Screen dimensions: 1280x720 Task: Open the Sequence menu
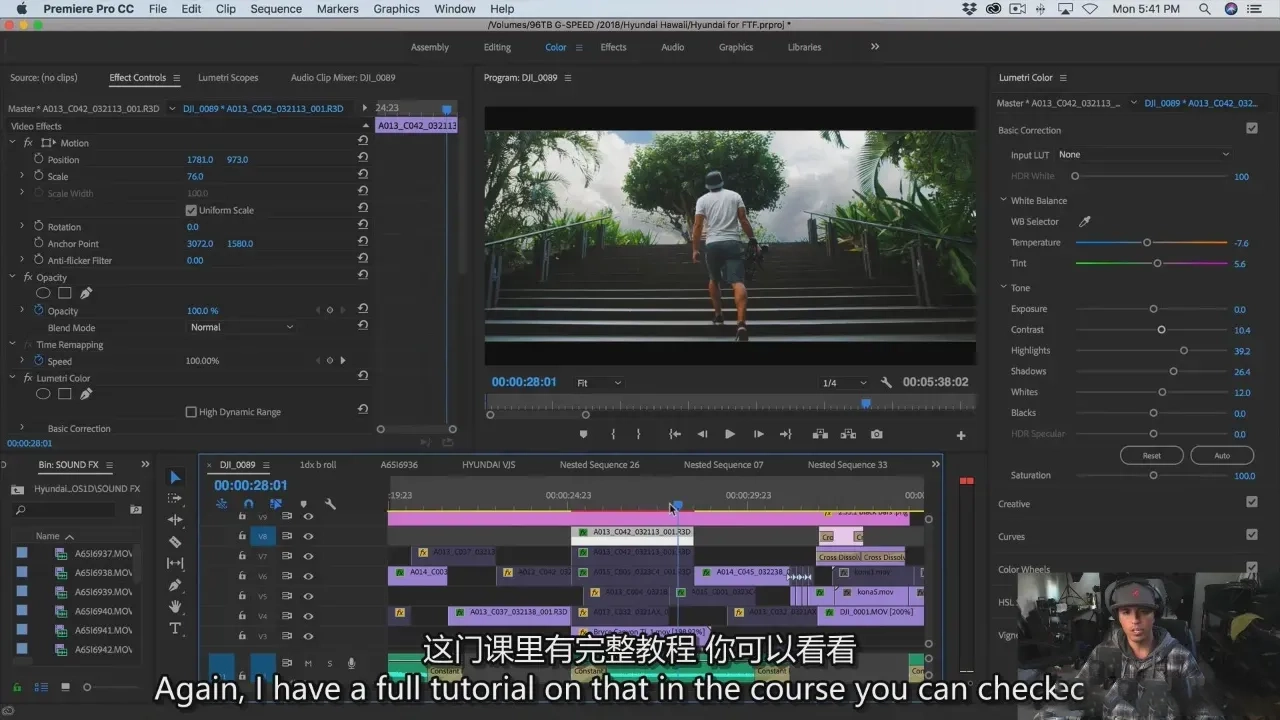click(x=276, y=9)
